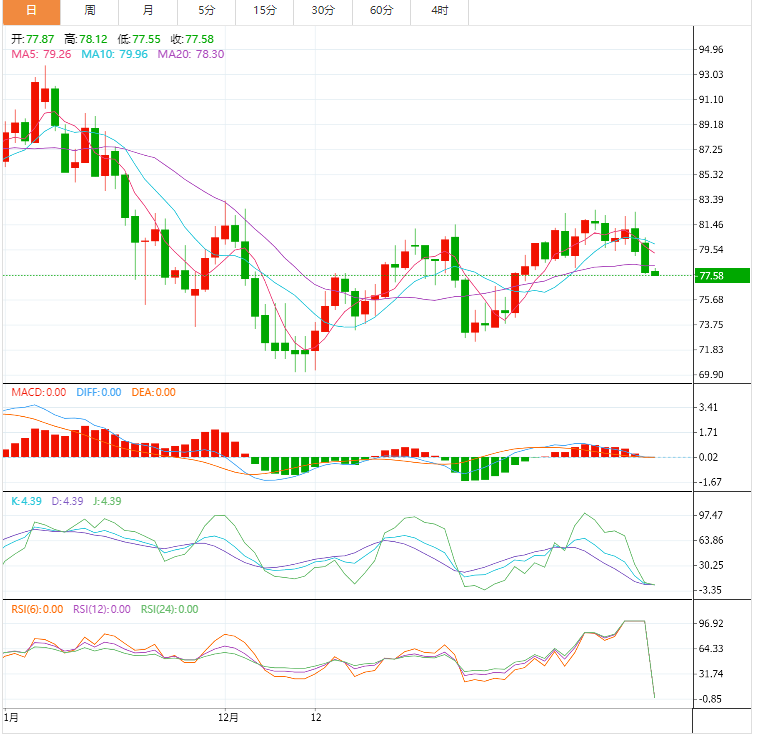This screenshot has width=761, height=741.
Task: Click the 85.32 price axis label
Action: coord(711,175)
